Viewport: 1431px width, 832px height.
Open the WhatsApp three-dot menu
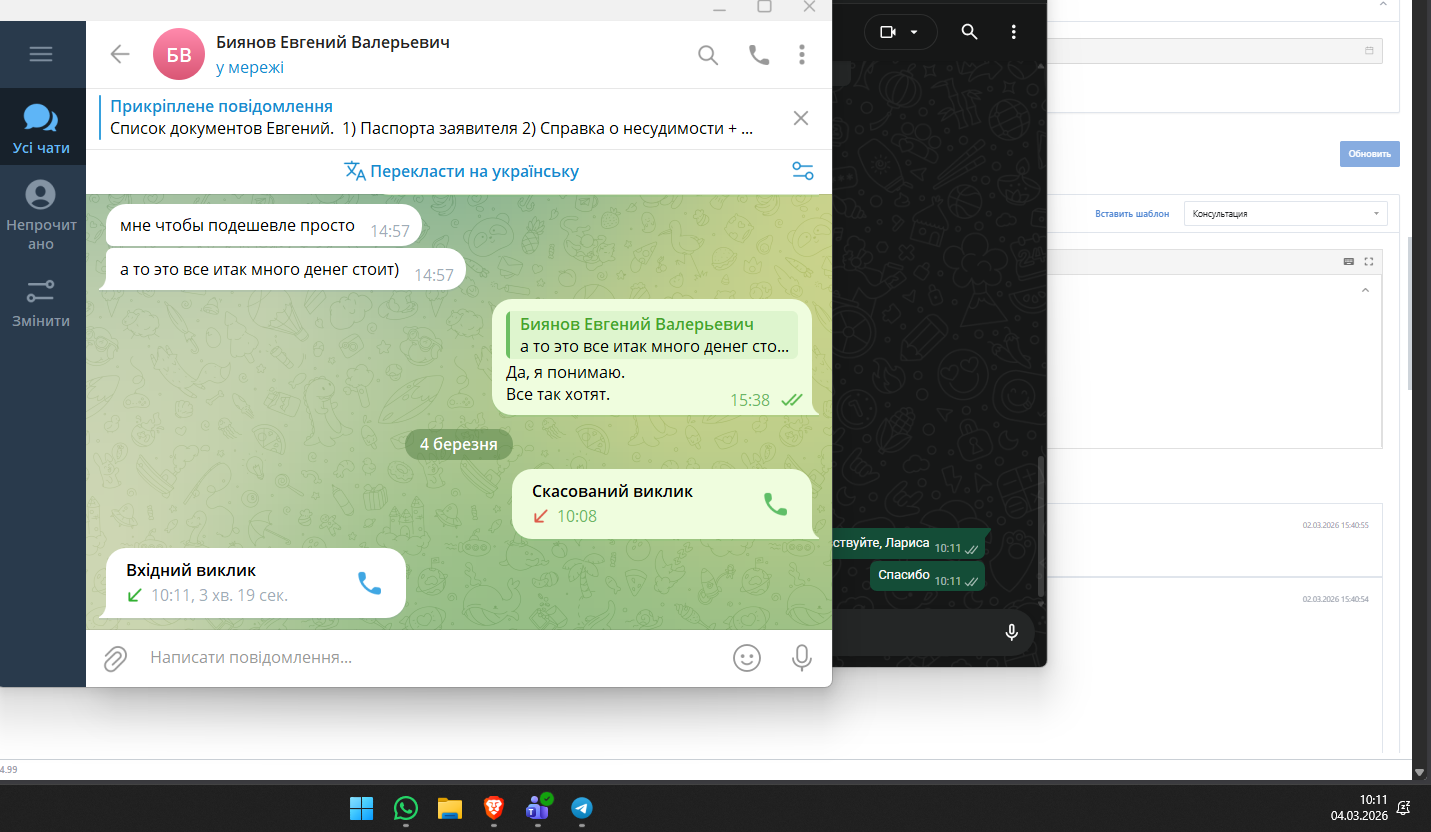[1014, 32]
